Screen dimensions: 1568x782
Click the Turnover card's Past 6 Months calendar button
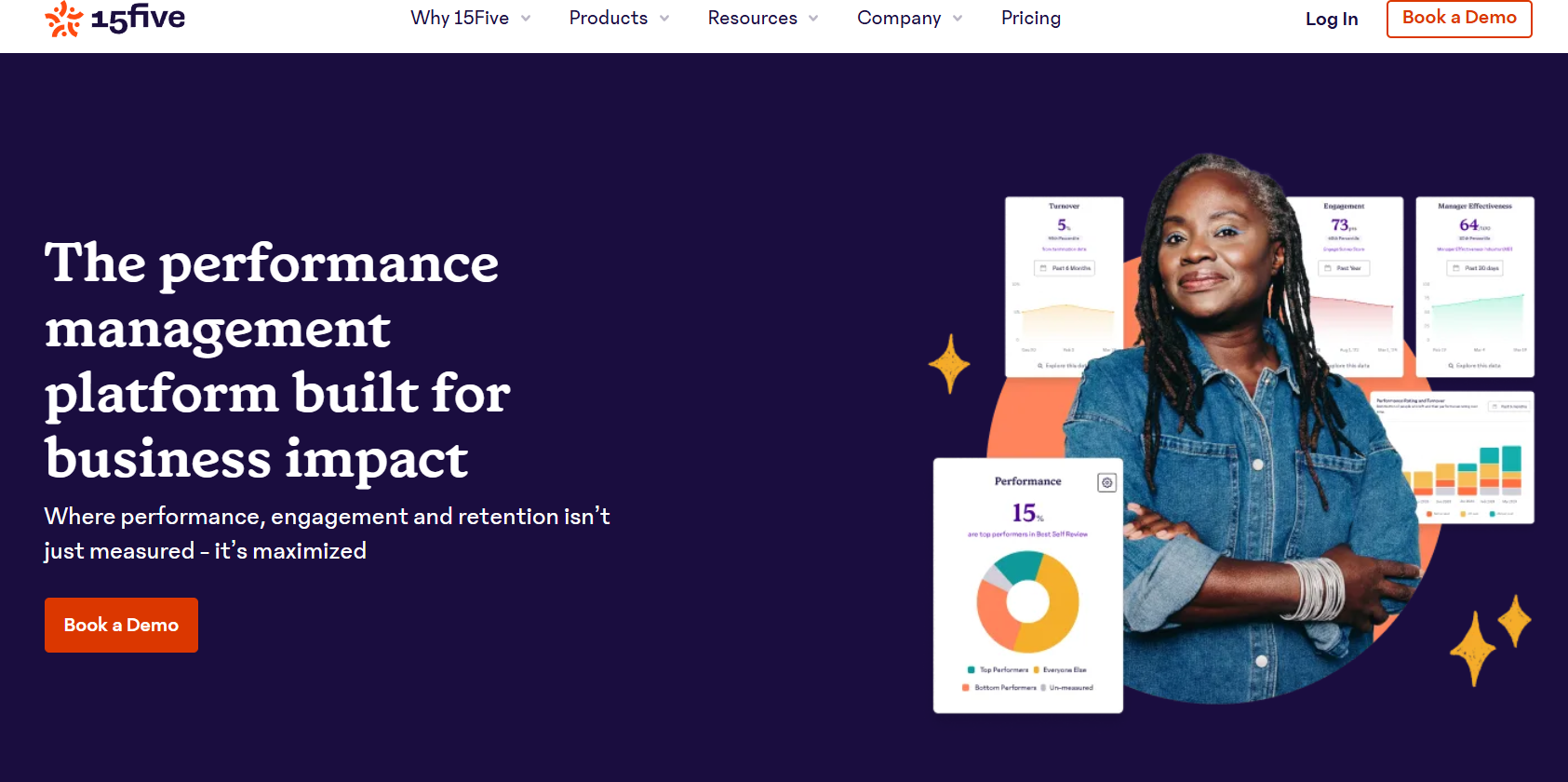point(1065,268)
